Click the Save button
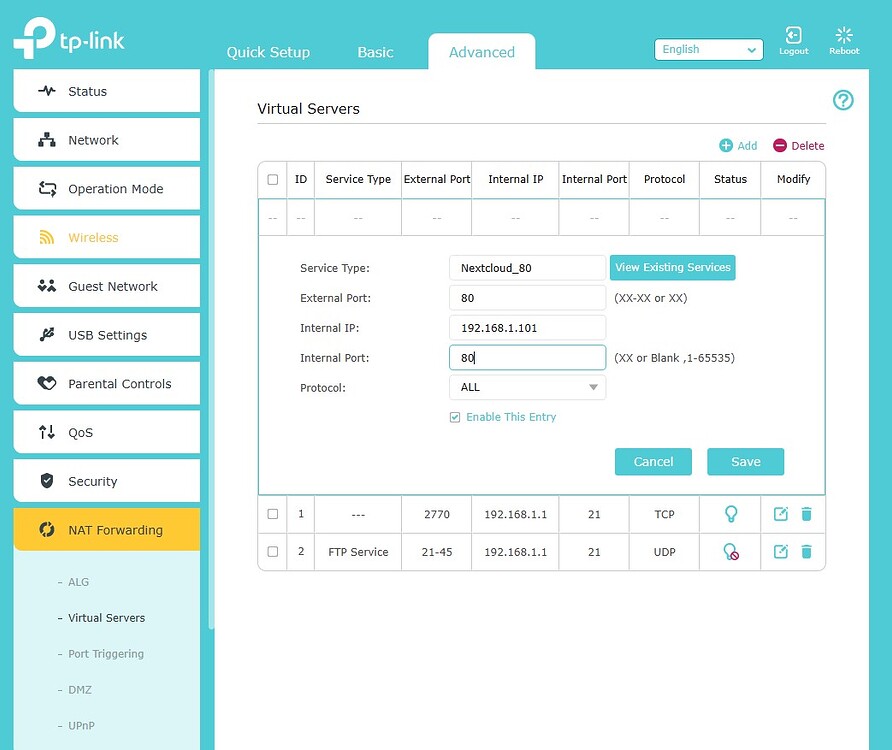892x750 pixels. [x=746, y=461]
